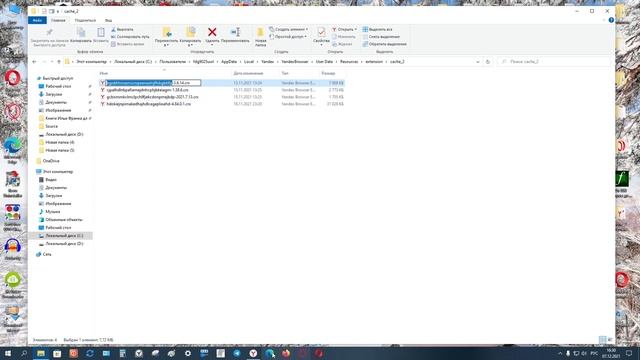The width and height of the screenshot is (640, 360).
Task: Open Рабочий стол under Quick access
Action: 58,86
